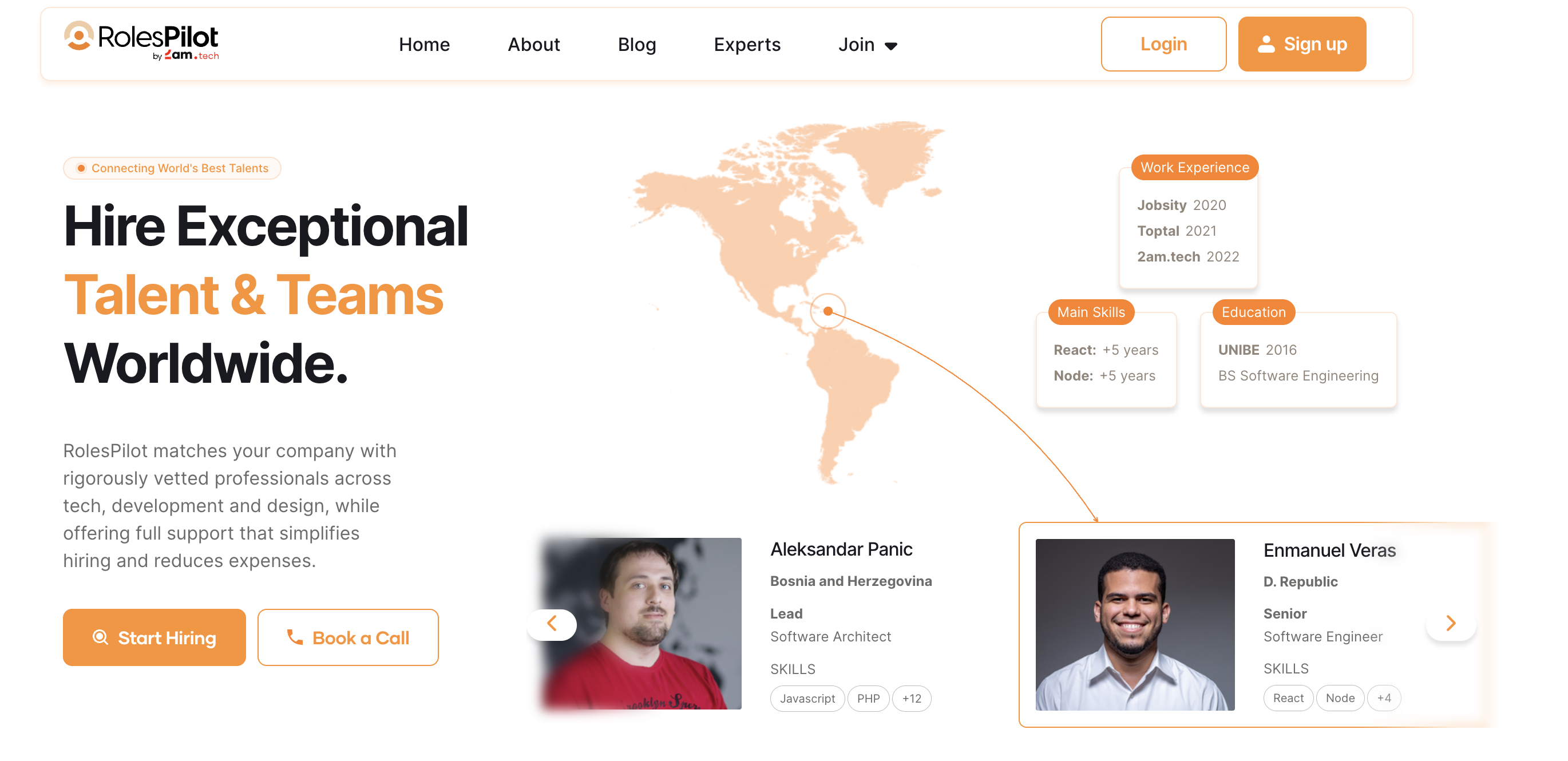Expand the +12 skills chip for Aleksandar

911,698
